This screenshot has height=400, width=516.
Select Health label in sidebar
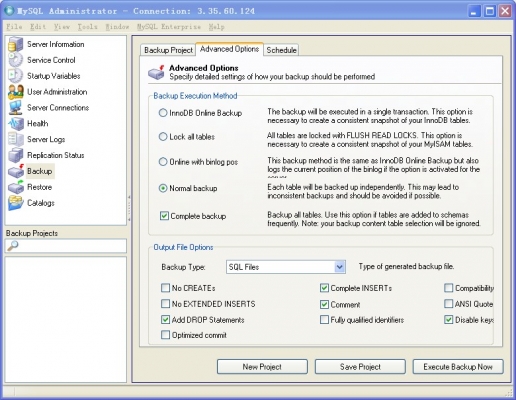pyautogui.click(x=38, y=124)
